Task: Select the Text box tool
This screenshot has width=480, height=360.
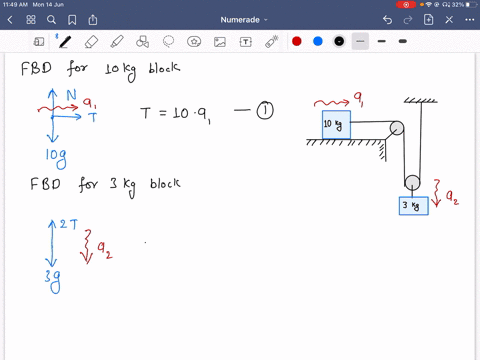Action: click(246, 42)
